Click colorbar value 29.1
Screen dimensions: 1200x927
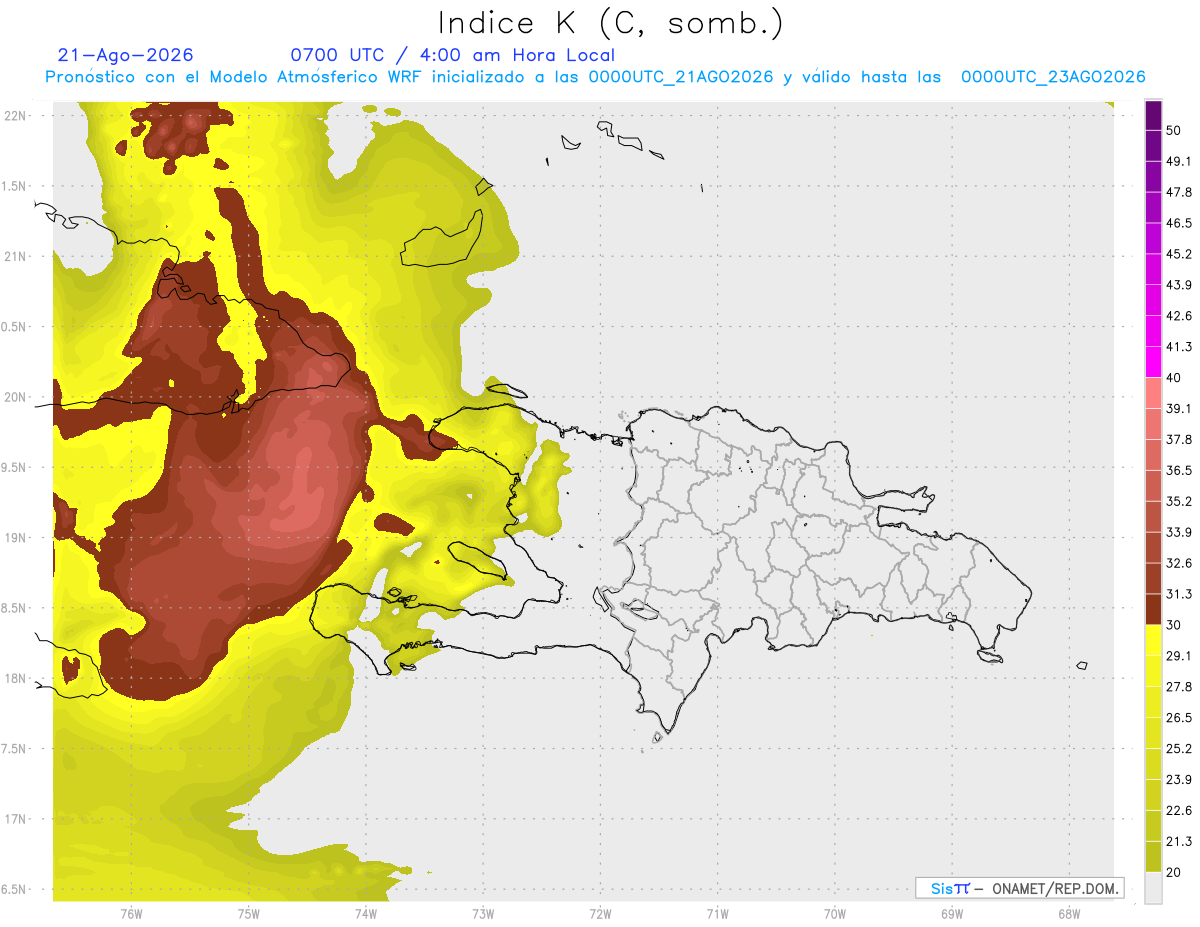coord(1179,656)
